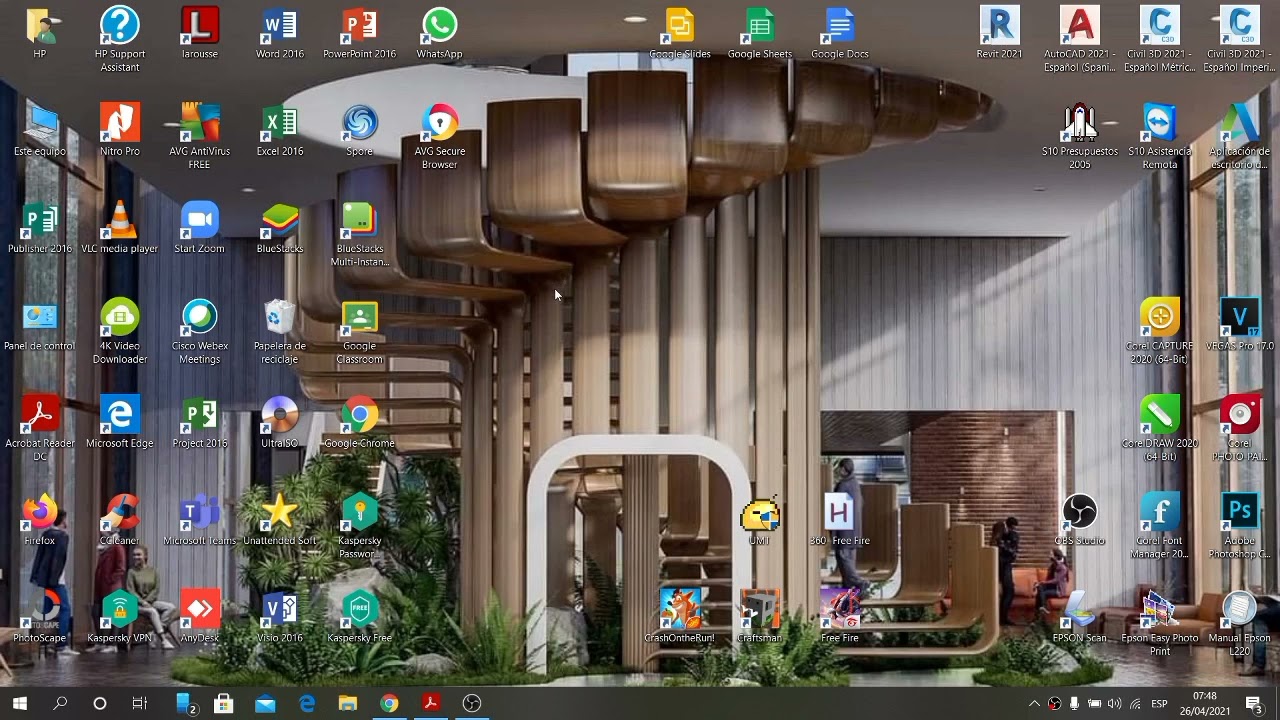The image size is (1280, 720).
Task: Select the PowerPoint 2016 desktop icon
Action: pyautogui.click(x=360, y=33)
